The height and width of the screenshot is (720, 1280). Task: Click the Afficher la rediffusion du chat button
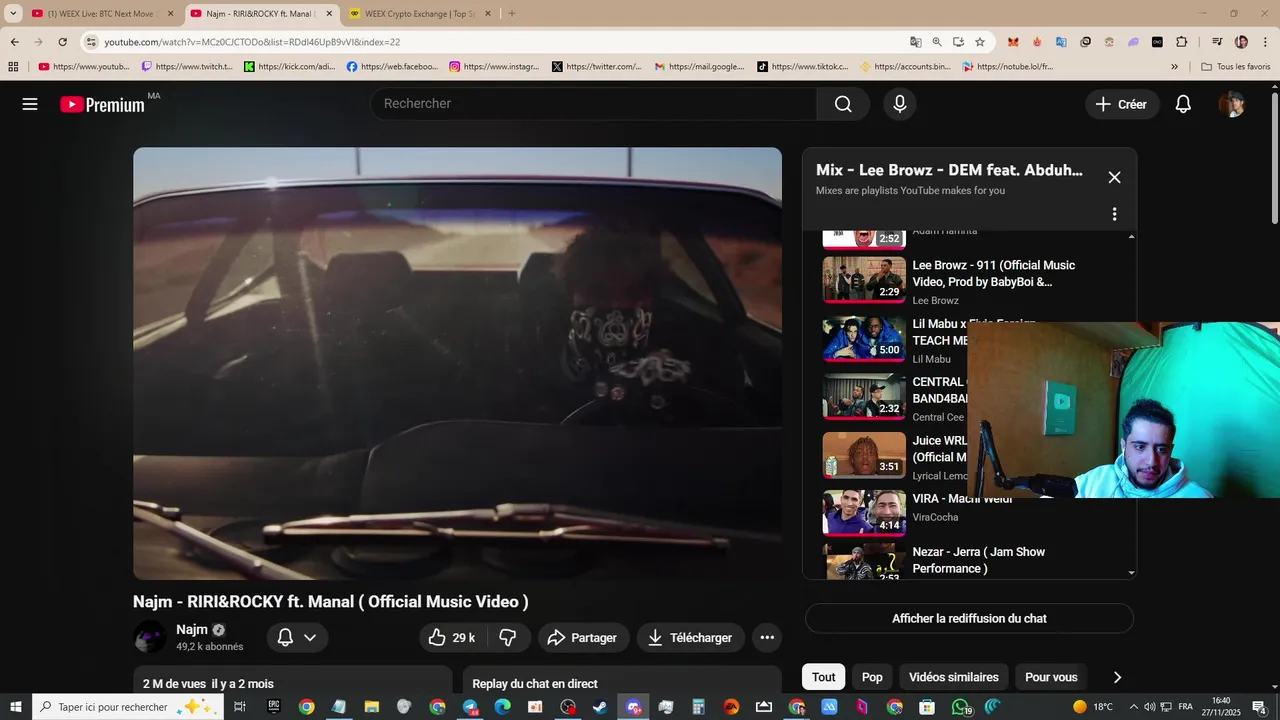(x=969, y=618)
